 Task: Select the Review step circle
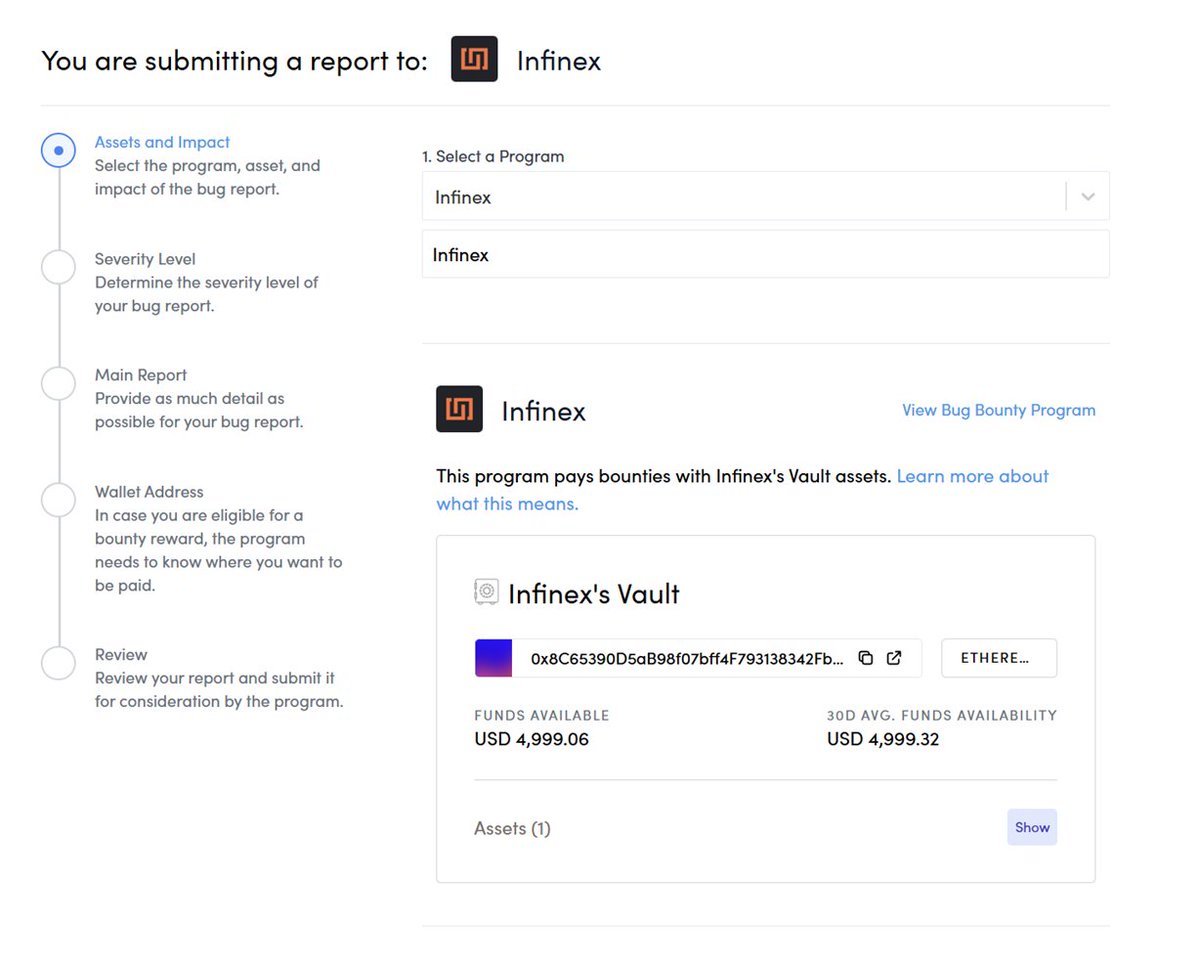click(59, 663)
